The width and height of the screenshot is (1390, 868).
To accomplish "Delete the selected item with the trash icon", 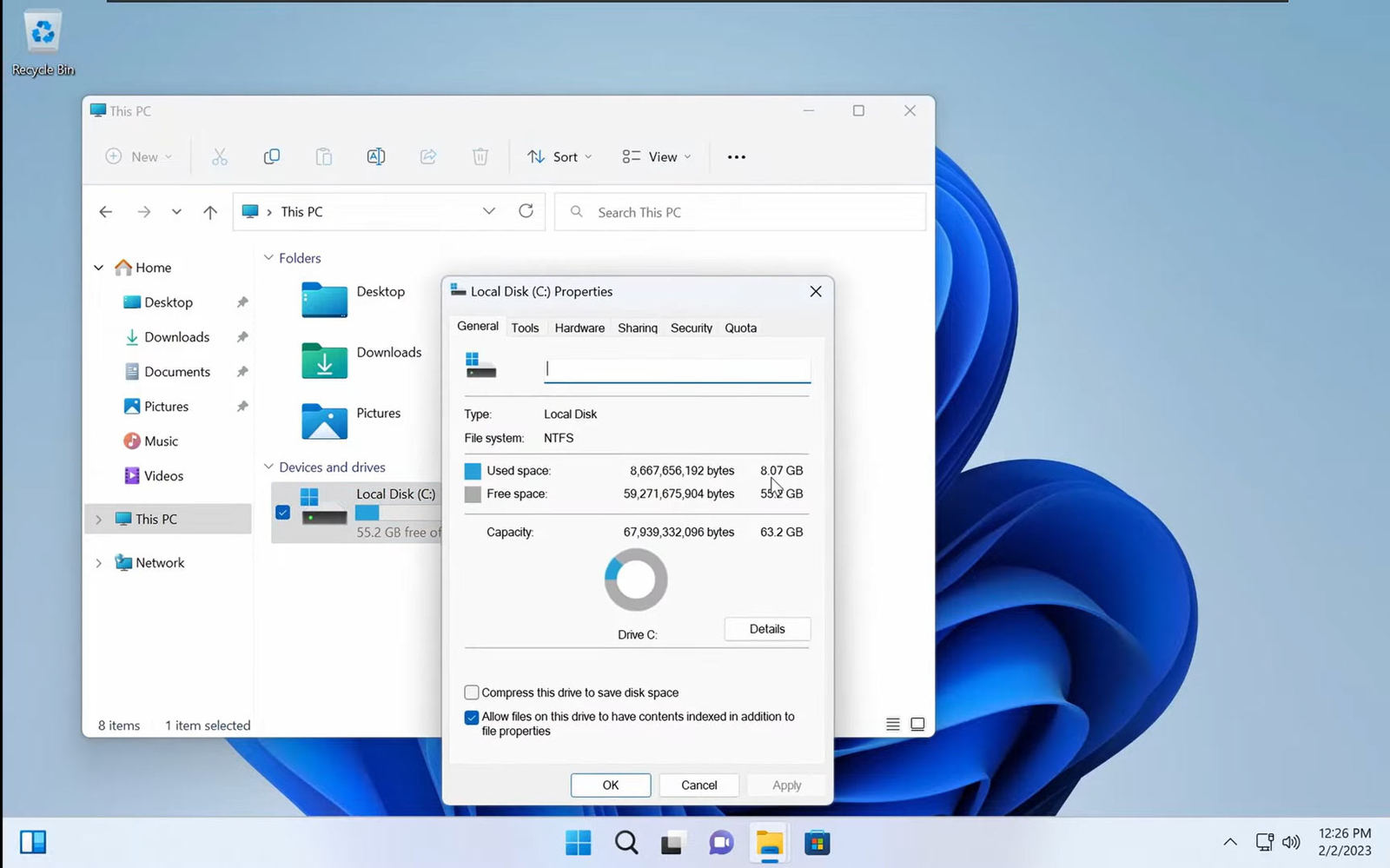I will pyautogui.click(x=480, y=156).
